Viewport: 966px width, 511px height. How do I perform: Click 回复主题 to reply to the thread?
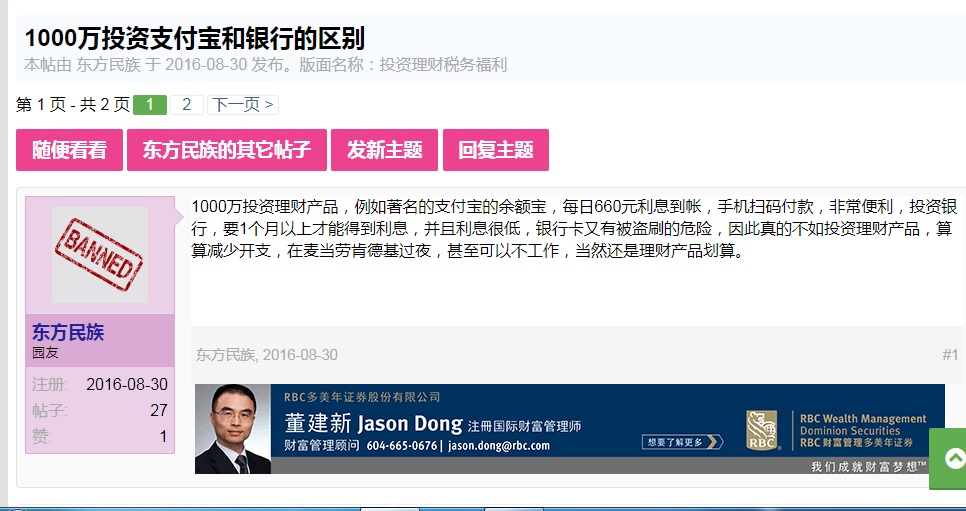point(495,150)
